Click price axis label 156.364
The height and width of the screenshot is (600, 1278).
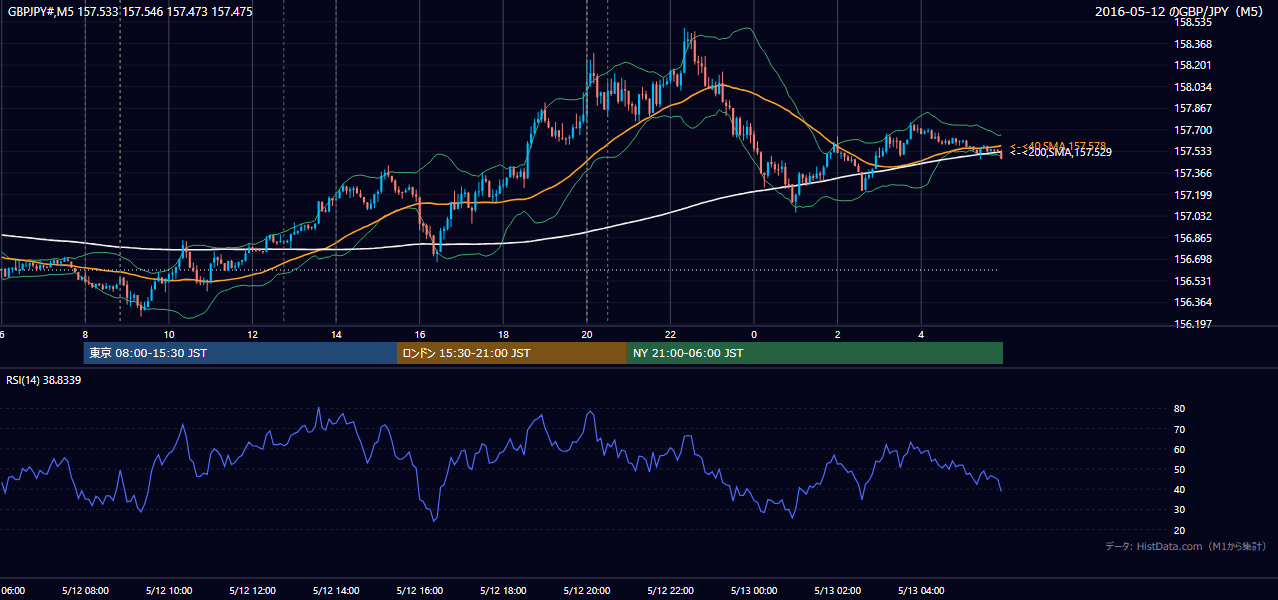[x=1193, y=302]
